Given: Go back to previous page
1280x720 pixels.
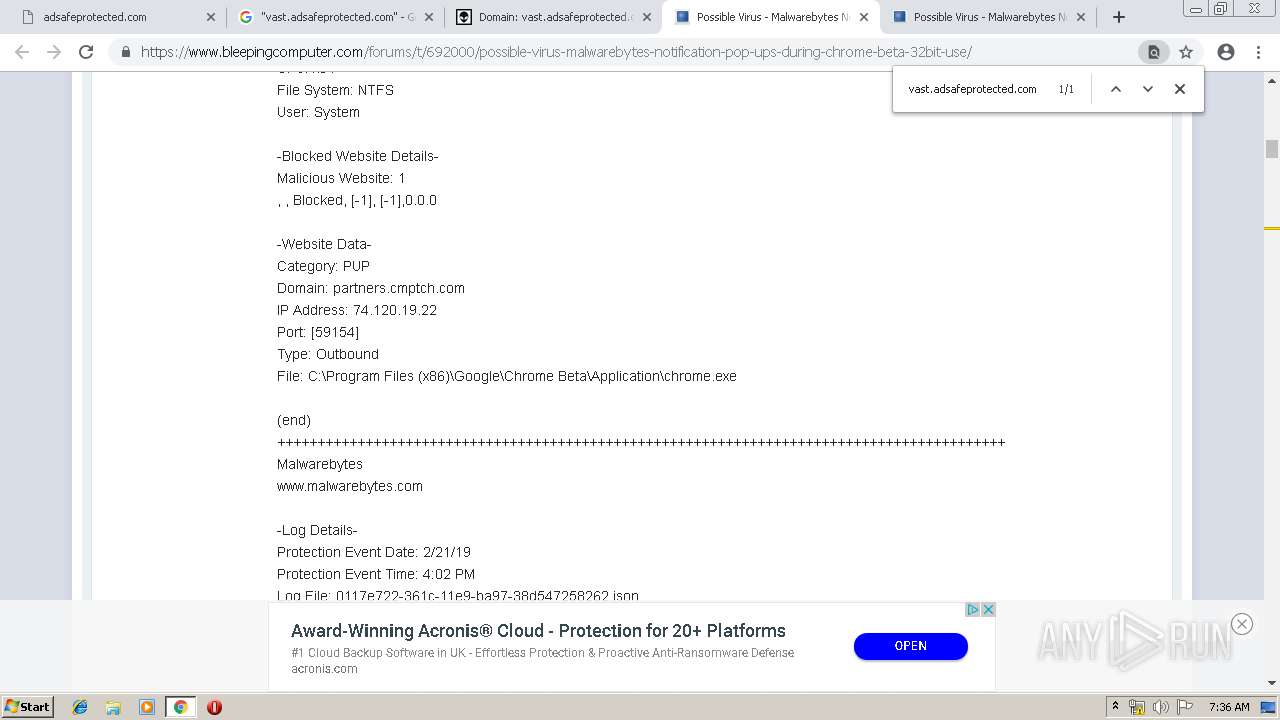Looking at the screenshot, I should [22, 52].
